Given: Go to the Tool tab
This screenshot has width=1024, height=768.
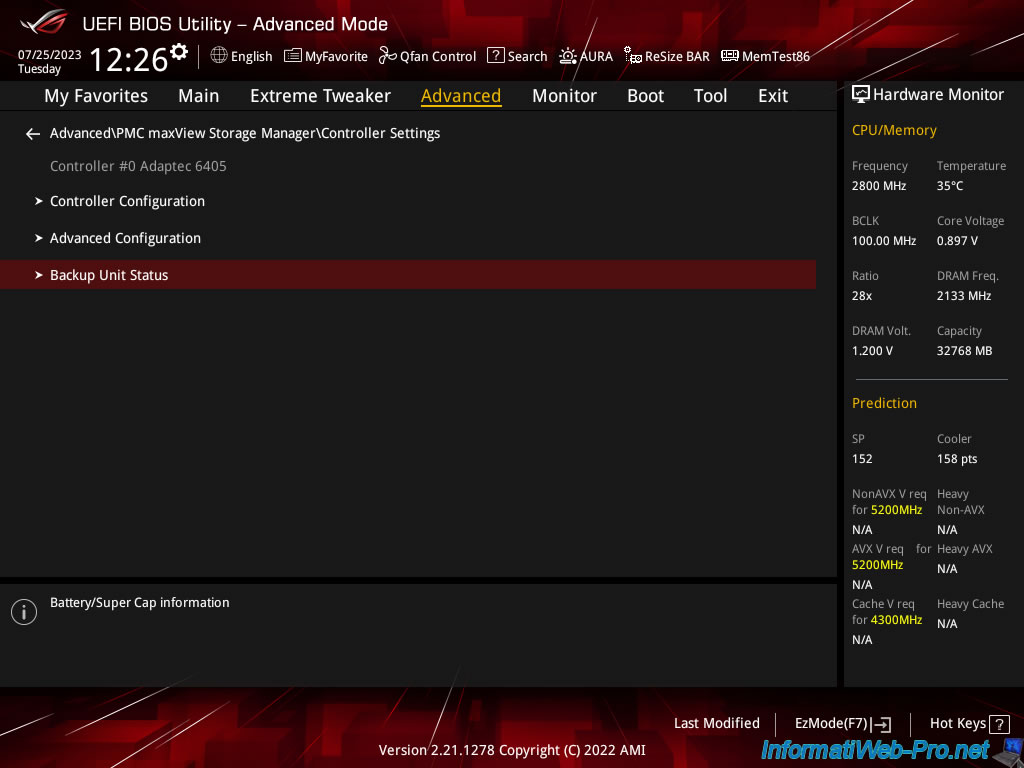Looking at the screenshot, I should click(x=711, y=96).
